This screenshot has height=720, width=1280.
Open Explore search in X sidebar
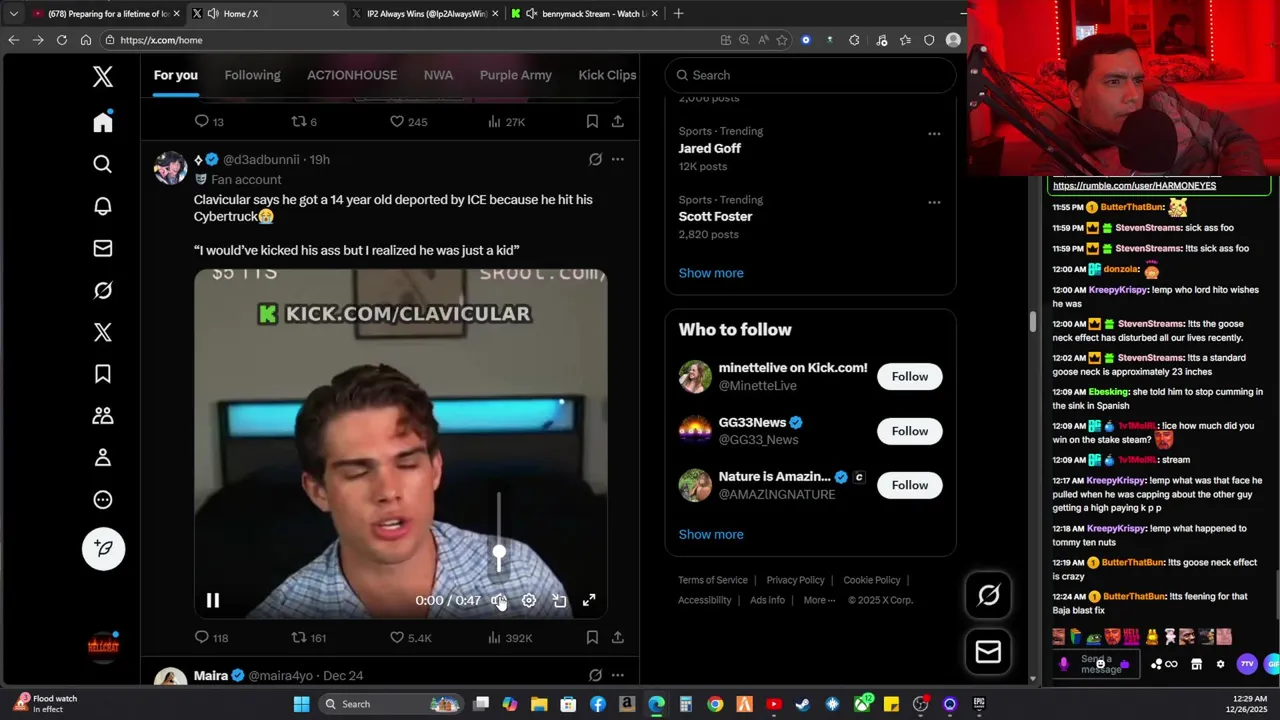(x=103, y=164)
